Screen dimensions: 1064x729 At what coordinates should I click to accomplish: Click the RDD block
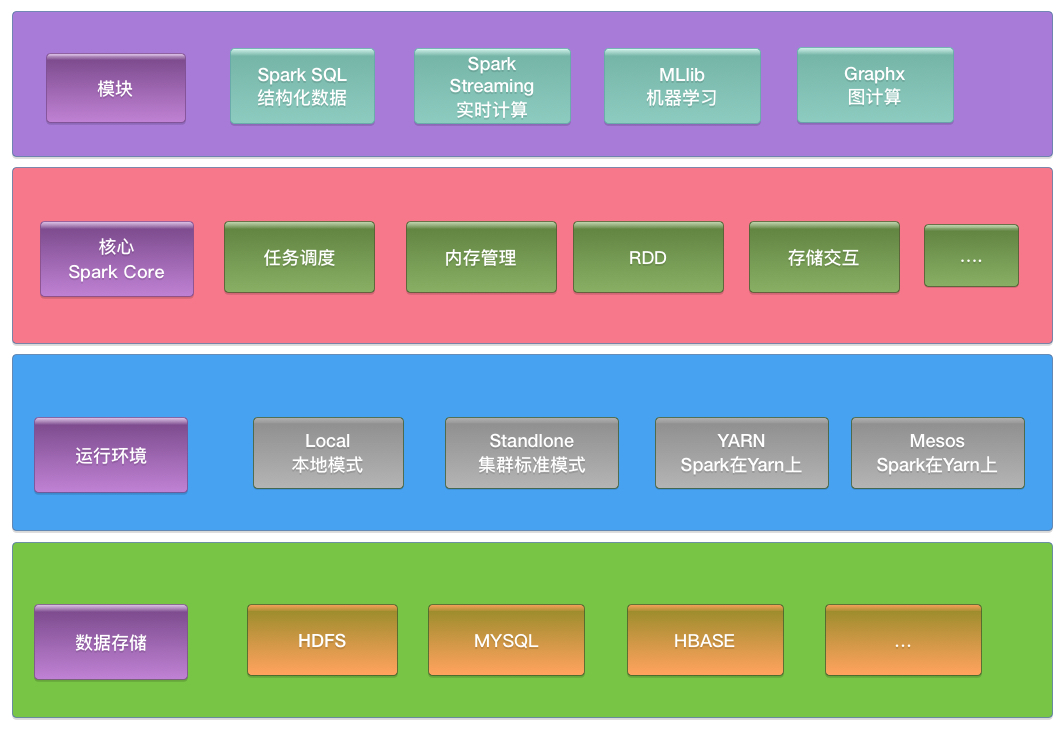(648, 257)
